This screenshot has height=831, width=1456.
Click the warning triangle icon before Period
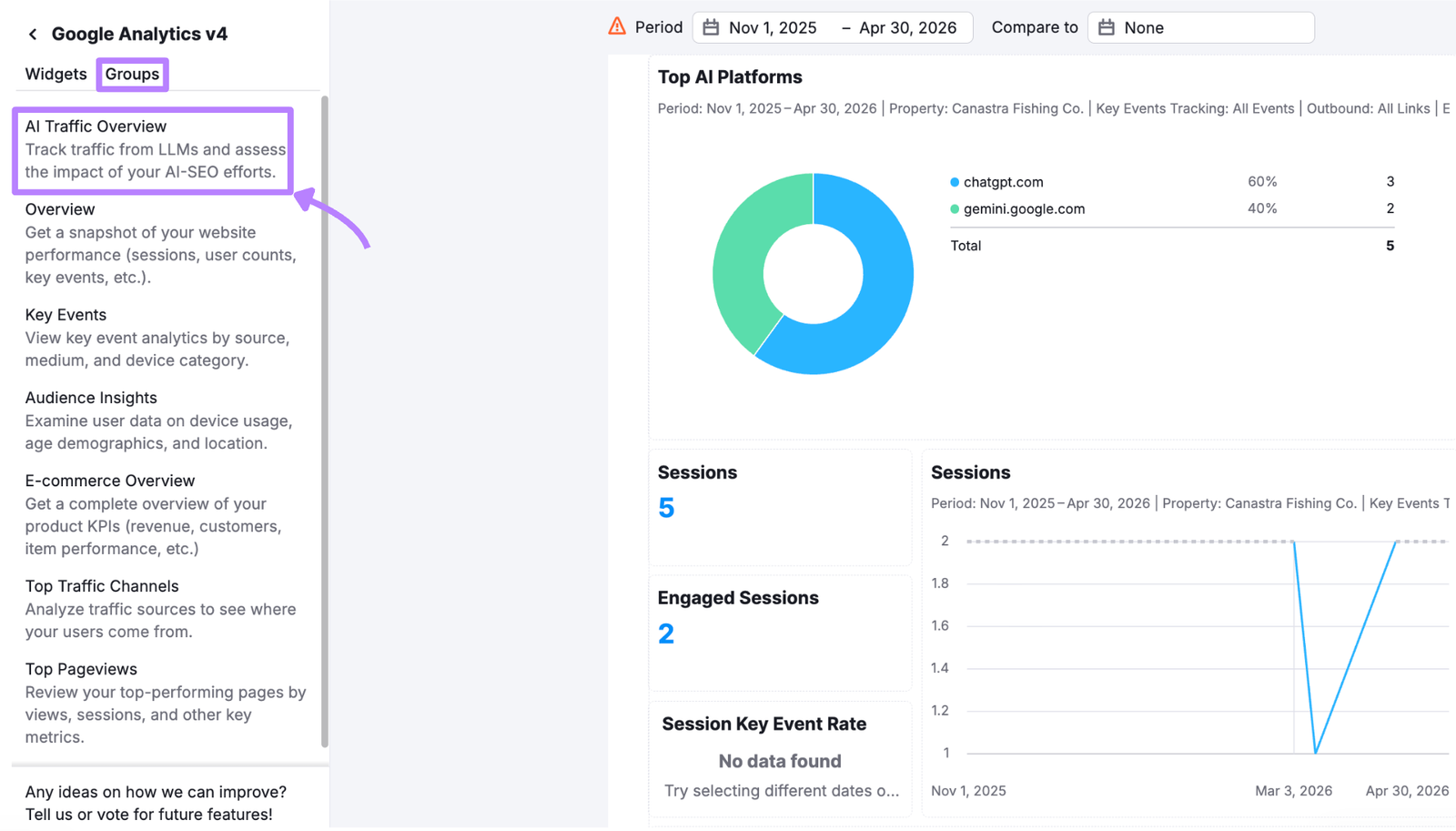coord(617,26)
